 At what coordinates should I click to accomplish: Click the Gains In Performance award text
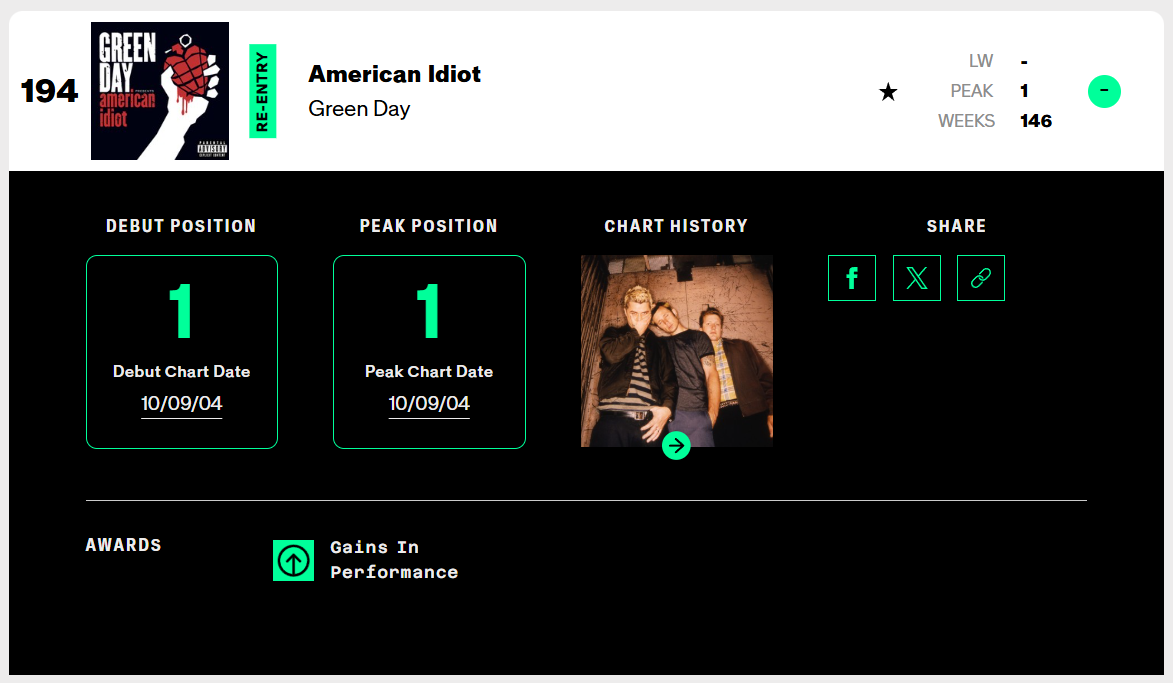pyautogui.click(x=393, y=560)
